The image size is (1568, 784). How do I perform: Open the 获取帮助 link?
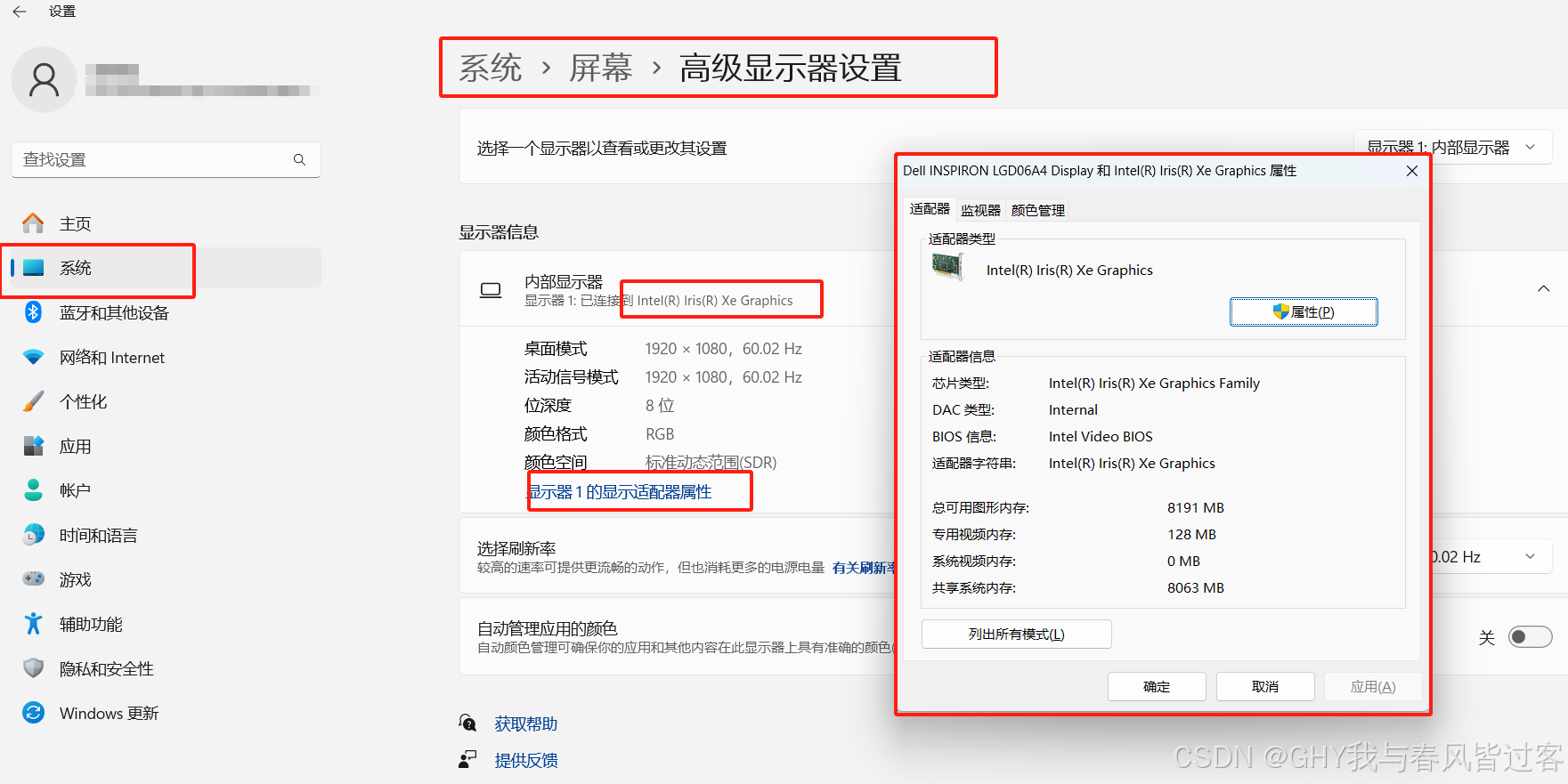pos(526,723)
